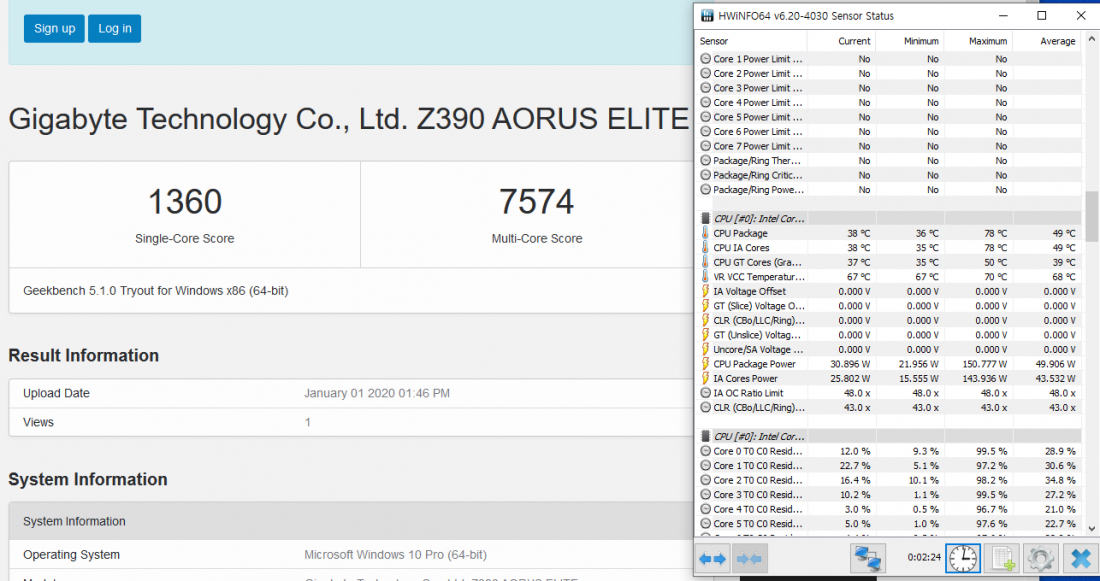1100x581 pixels.
Task: Click HWiNFO logging start document icon
Action: 1002,559
